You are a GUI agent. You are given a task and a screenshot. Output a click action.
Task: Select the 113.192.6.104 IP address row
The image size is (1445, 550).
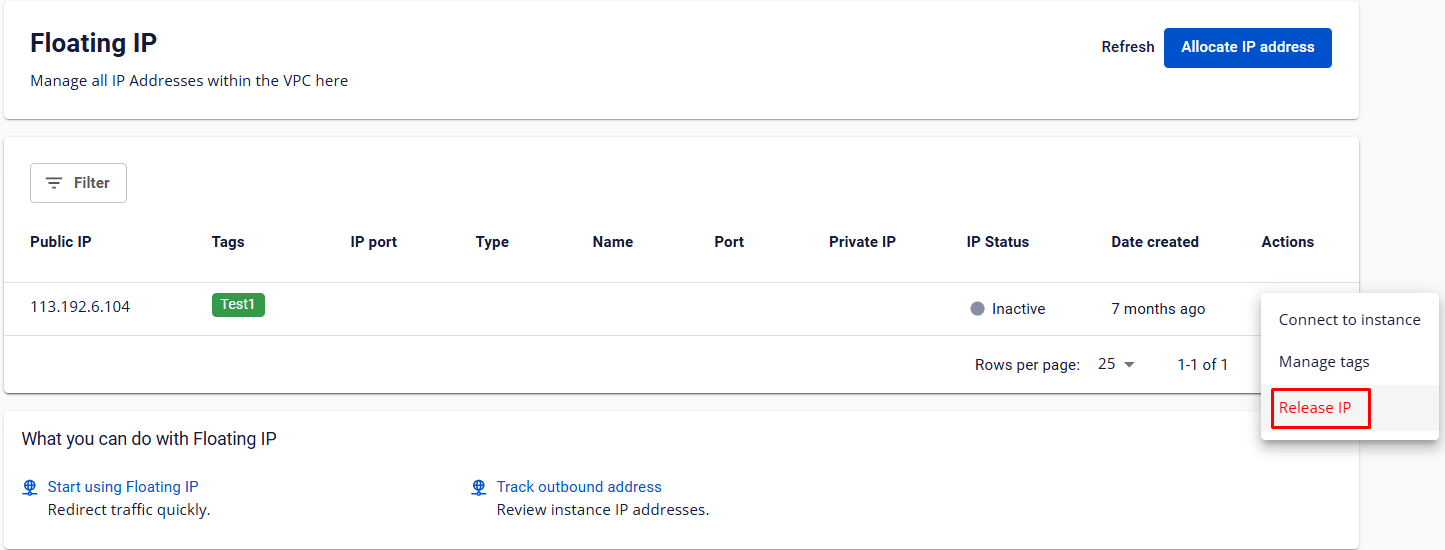click(x=80, y=307)
